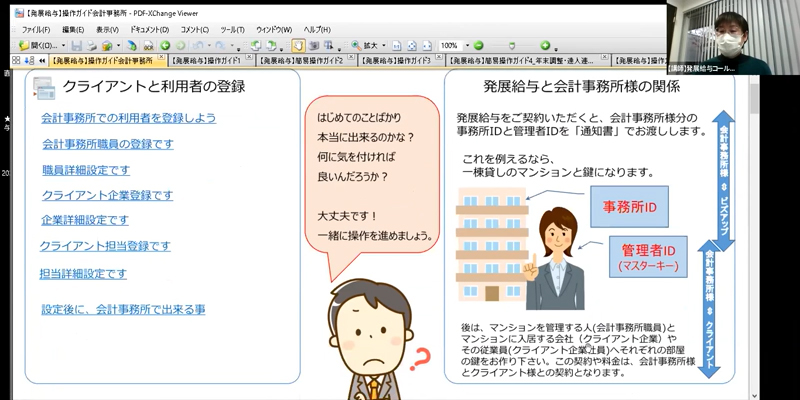Open the Redo history dropdown arrow
The height and width of the screenshot is (400, 800).
232,45
